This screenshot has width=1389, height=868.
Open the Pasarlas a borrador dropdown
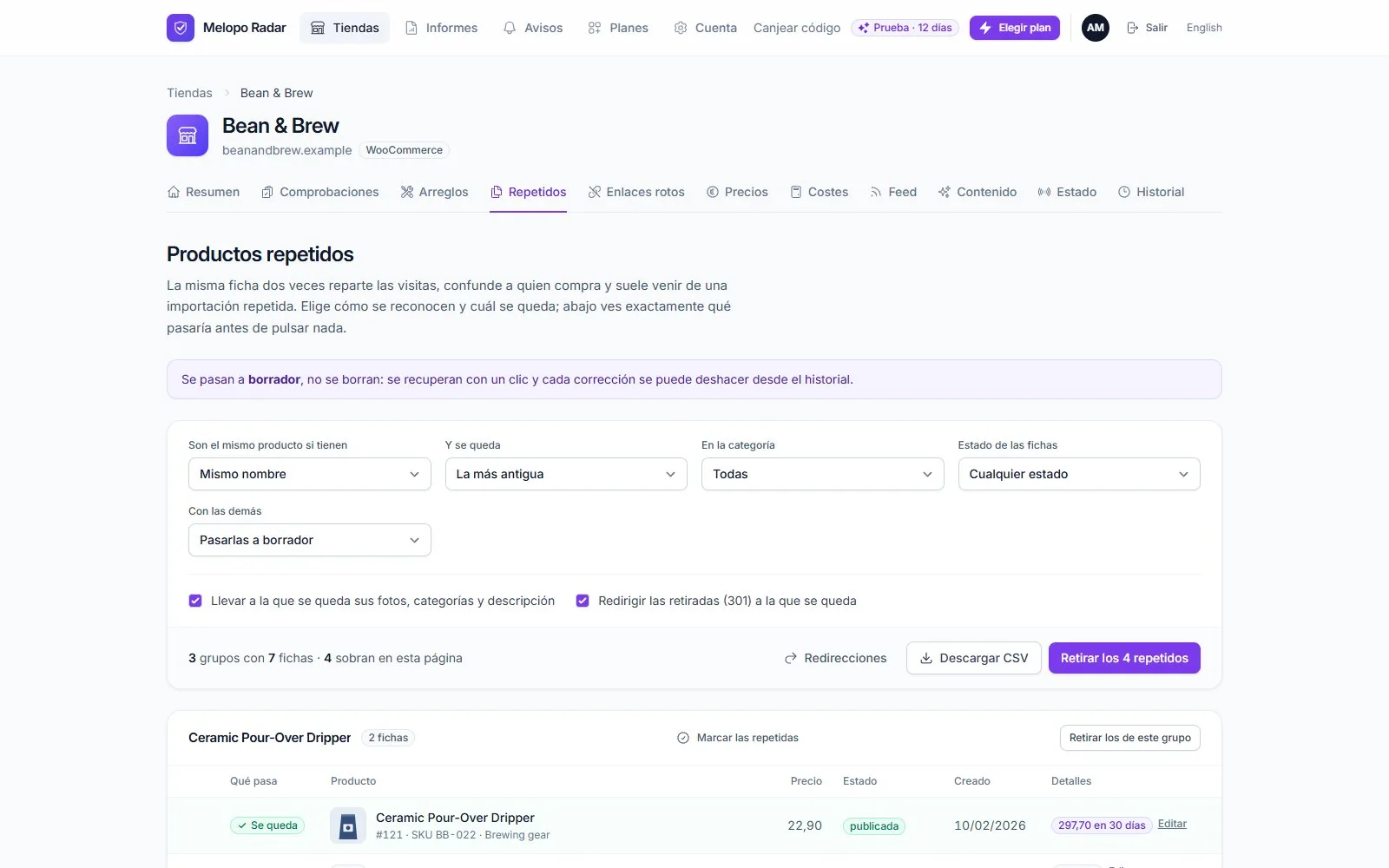[x=310, y=540]
